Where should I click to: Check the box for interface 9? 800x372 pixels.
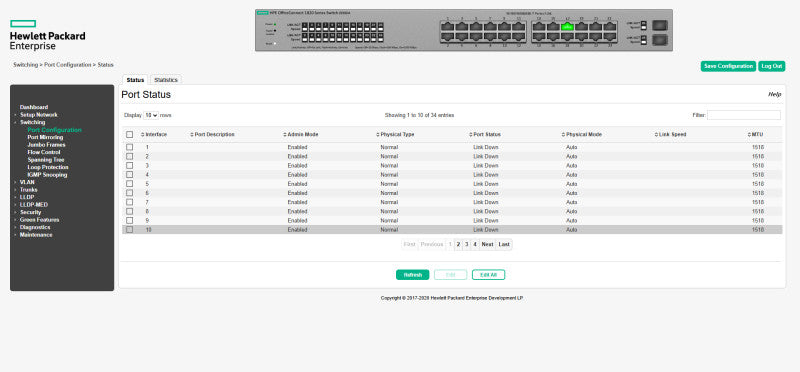(130, 220)
